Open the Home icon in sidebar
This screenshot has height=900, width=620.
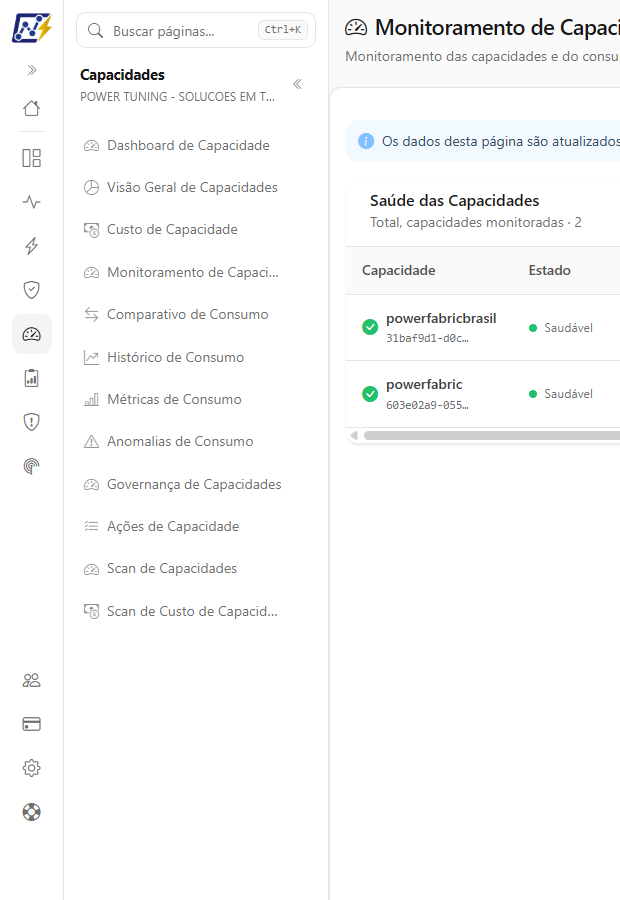click(32, 108)
